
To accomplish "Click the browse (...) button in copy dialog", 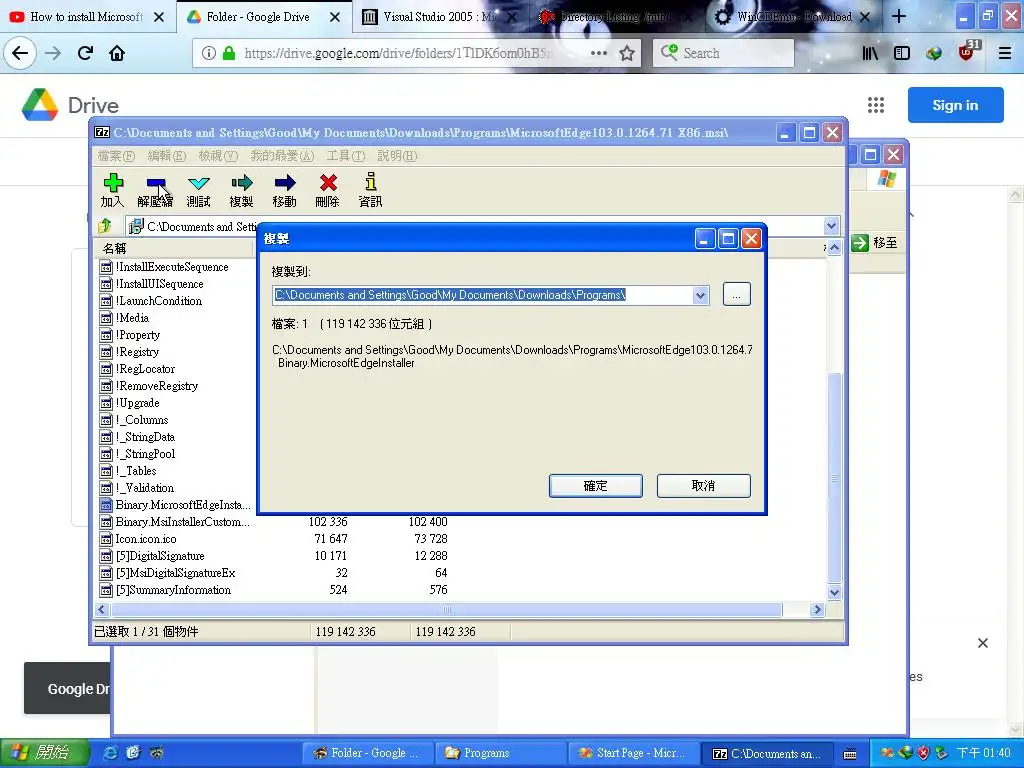I will [x=737, y=295].
